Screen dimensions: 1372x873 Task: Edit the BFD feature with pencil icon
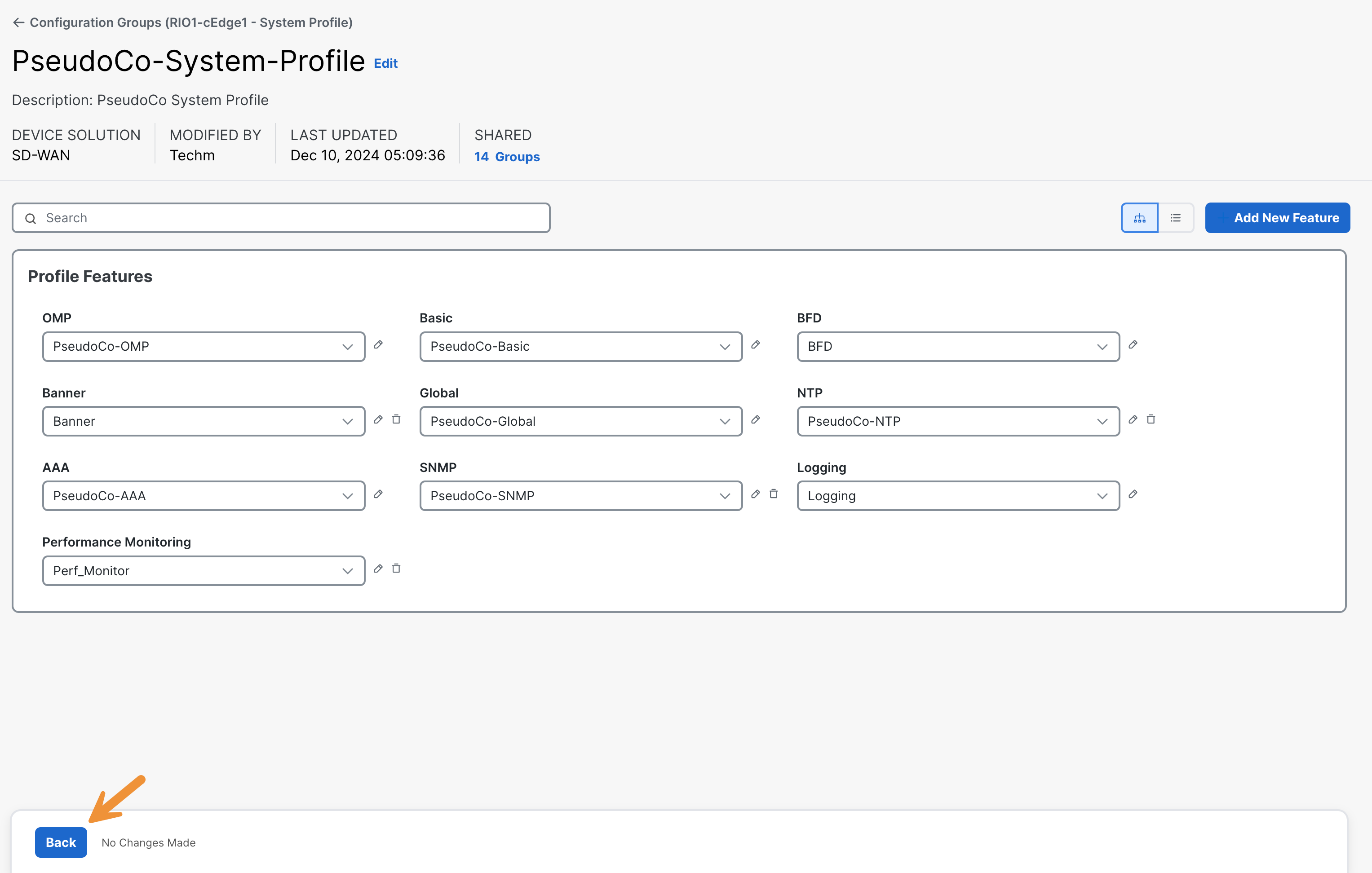1133,344
